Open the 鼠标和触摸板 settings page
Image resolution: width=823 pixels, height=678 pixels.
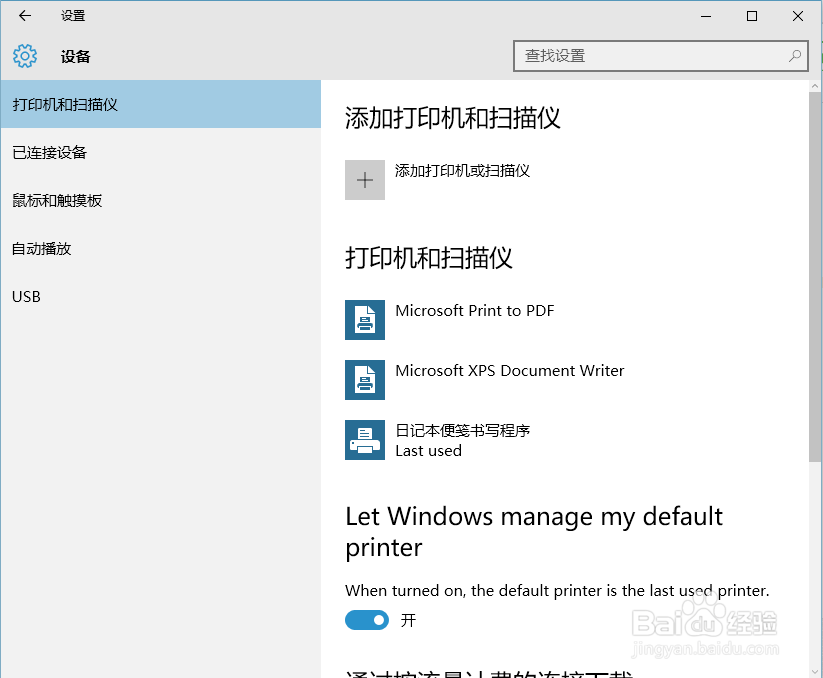point(52,200)
